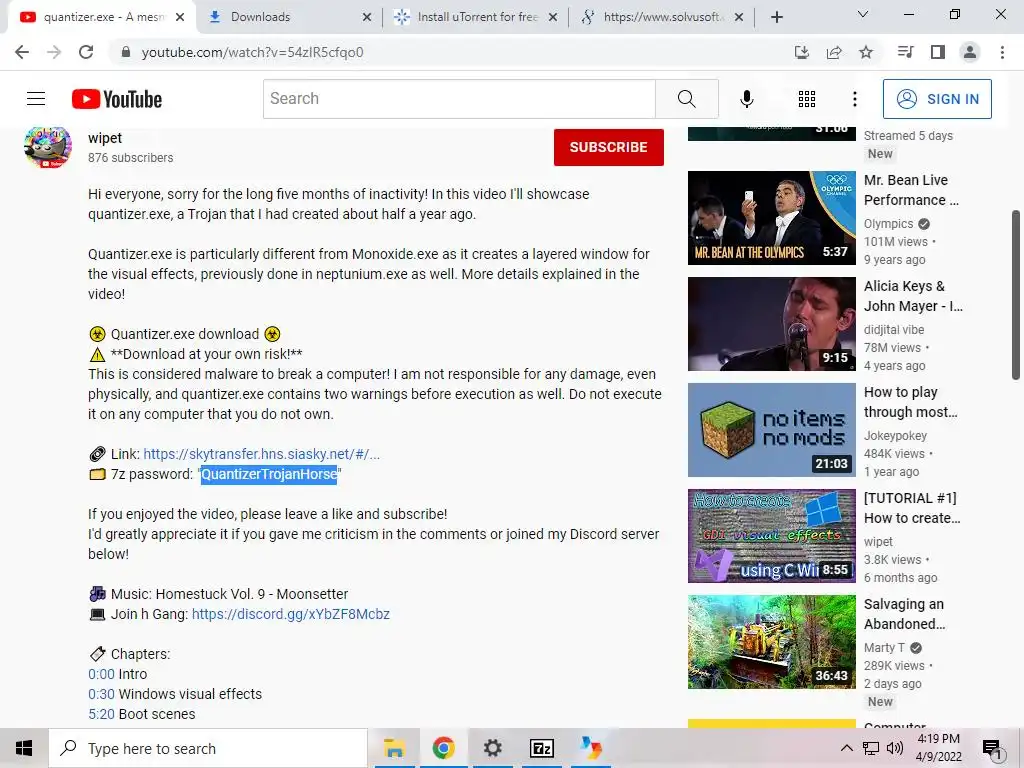This screenshot has width=1024, height=768.
Task: Open Alicia Keys & John Mayer thumbnail
Action: tap(771, 324)
